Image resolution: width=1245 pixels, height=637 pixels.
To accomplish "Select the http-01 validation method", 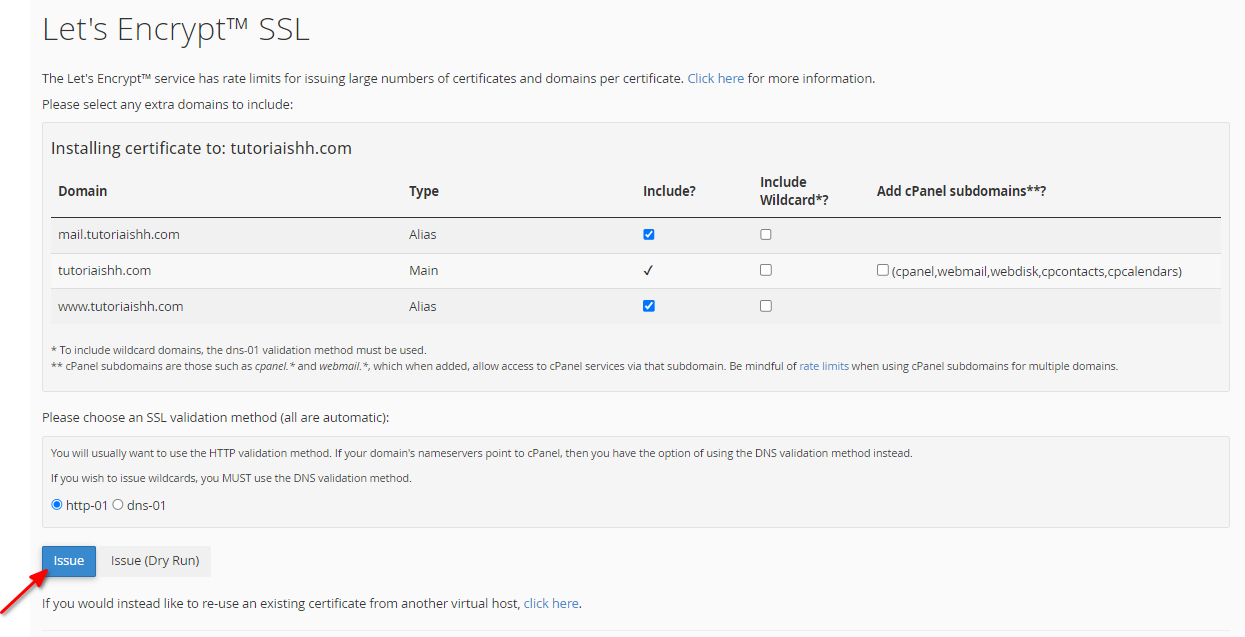I will tap(57, 505).
